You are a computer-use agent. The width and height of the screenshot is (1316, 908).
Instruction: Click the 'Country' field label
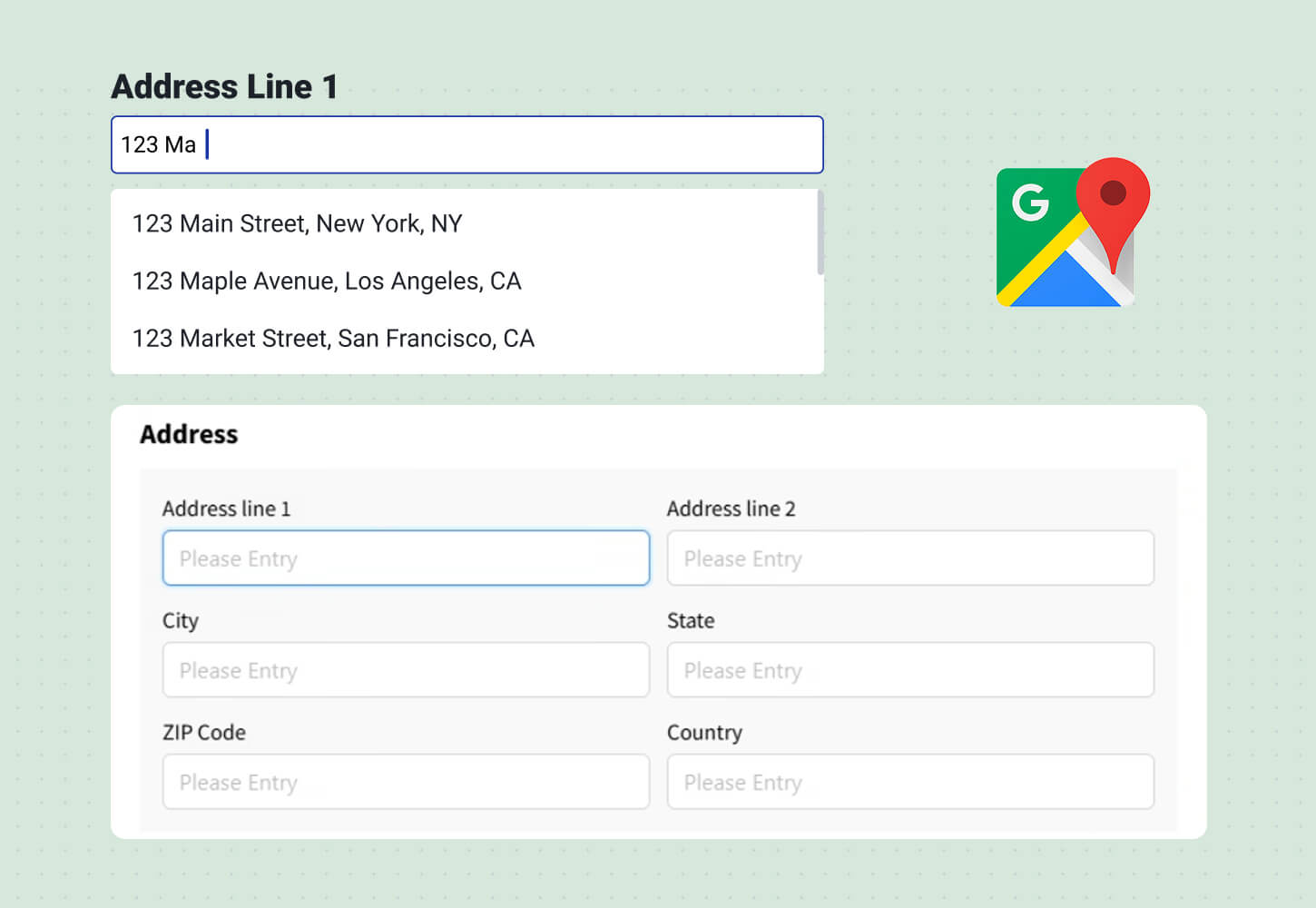click(704, 733)
